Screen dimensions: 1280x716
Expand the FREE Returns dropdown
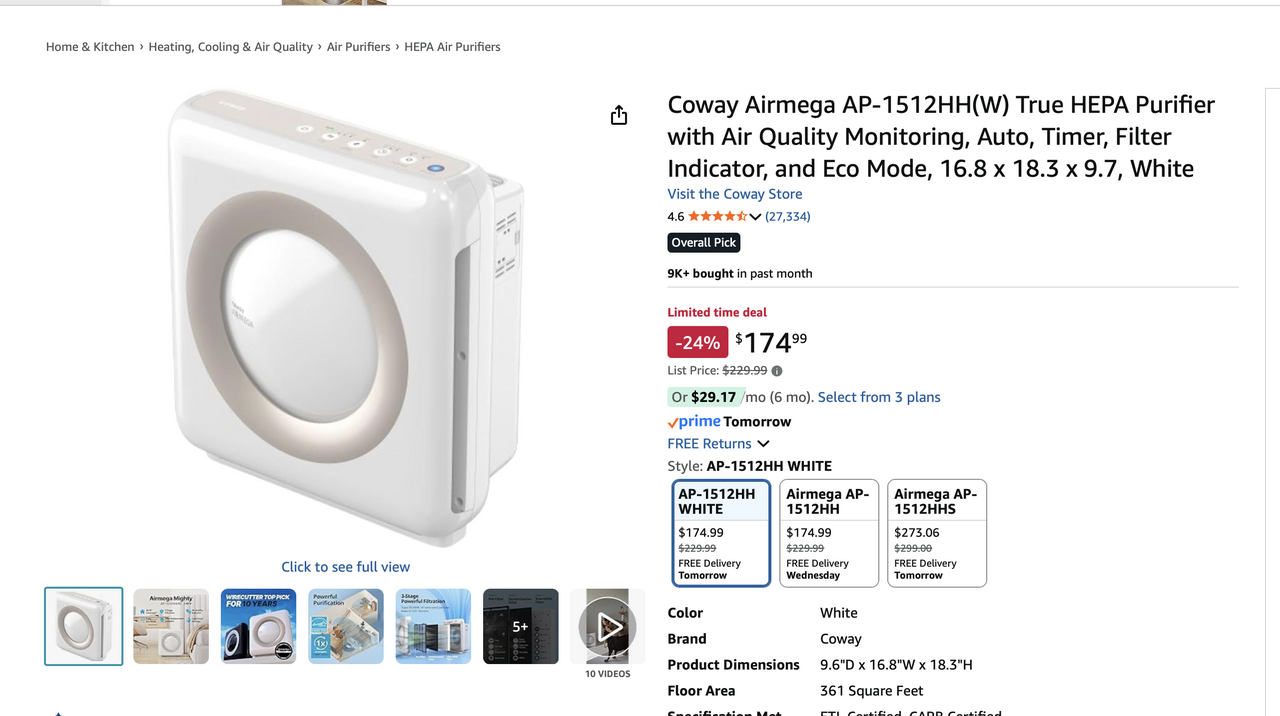click(719, 444)
